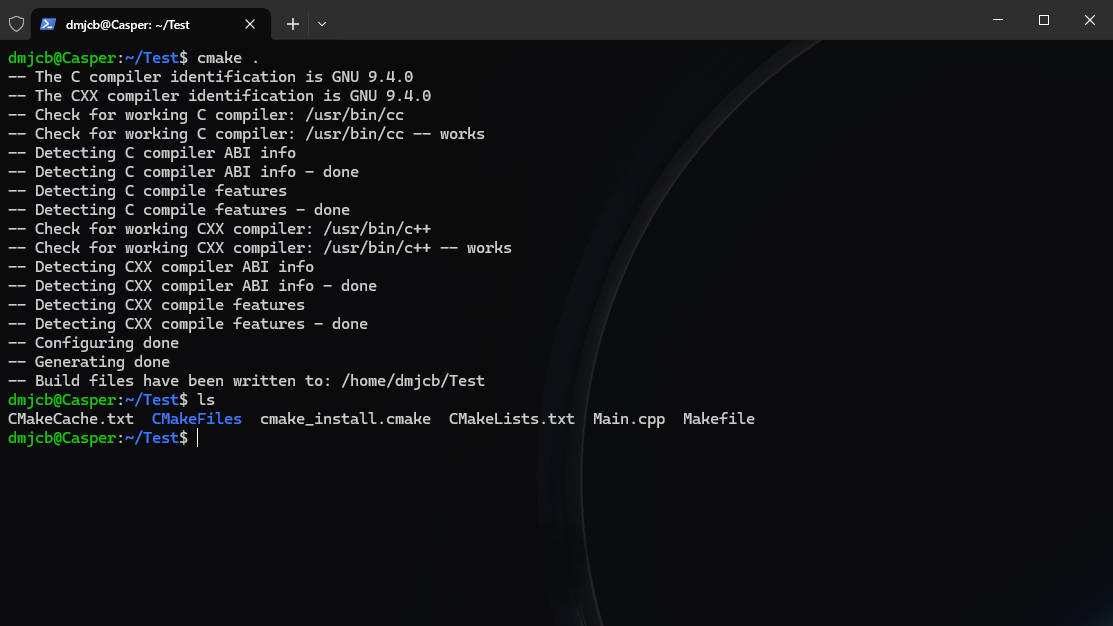The image size is (1113, 626).
Task: Click the 'ls' command text
Action: point(206,400)
